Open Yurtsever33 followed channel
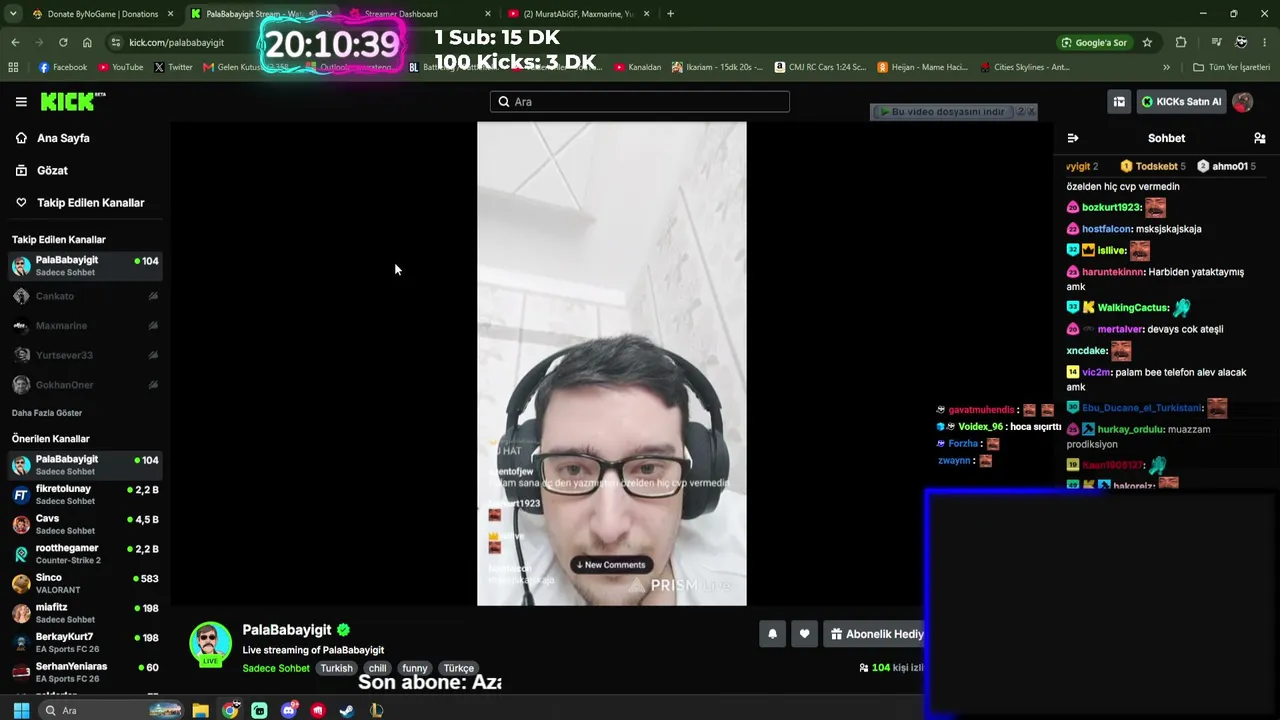 pos(84,355)
